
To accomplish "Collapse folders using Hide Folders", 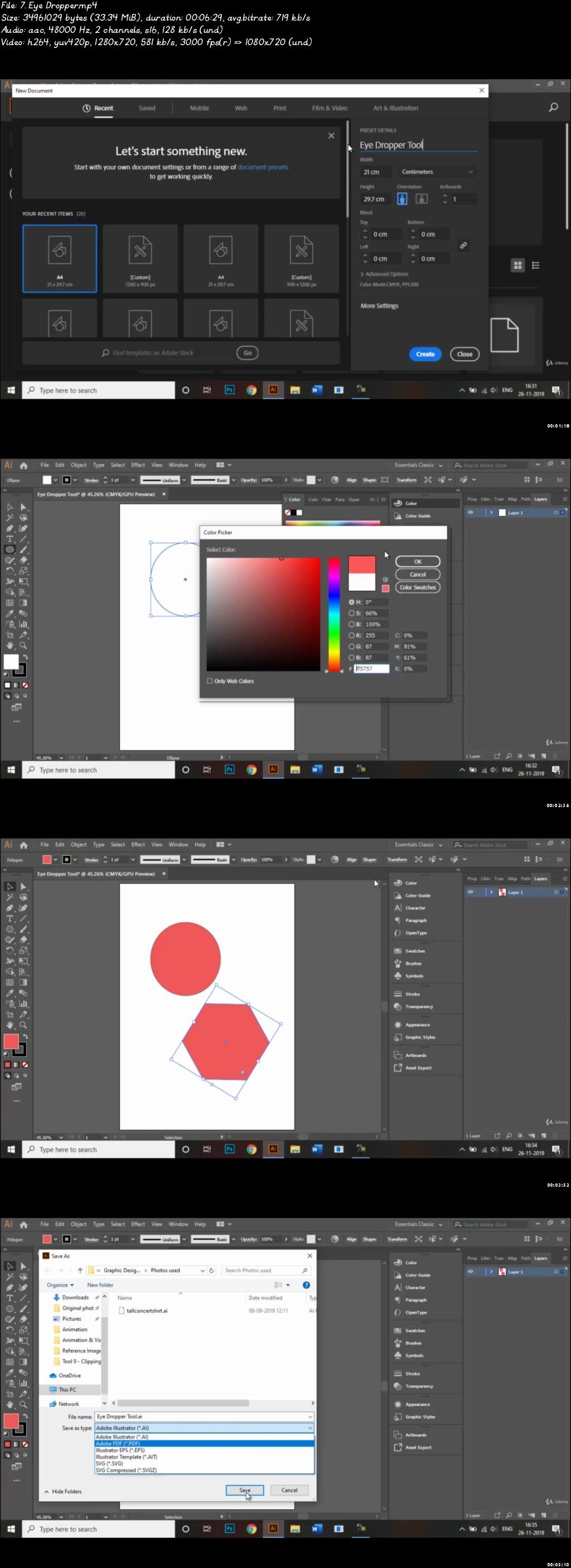I will [x=64, y=1491].
